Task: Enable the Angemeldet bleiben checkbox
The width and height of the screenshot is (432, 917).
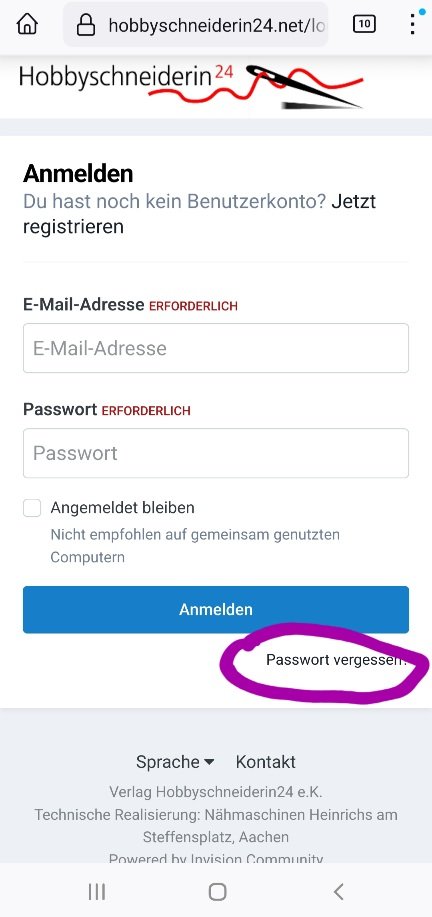Action: point(32,508)
